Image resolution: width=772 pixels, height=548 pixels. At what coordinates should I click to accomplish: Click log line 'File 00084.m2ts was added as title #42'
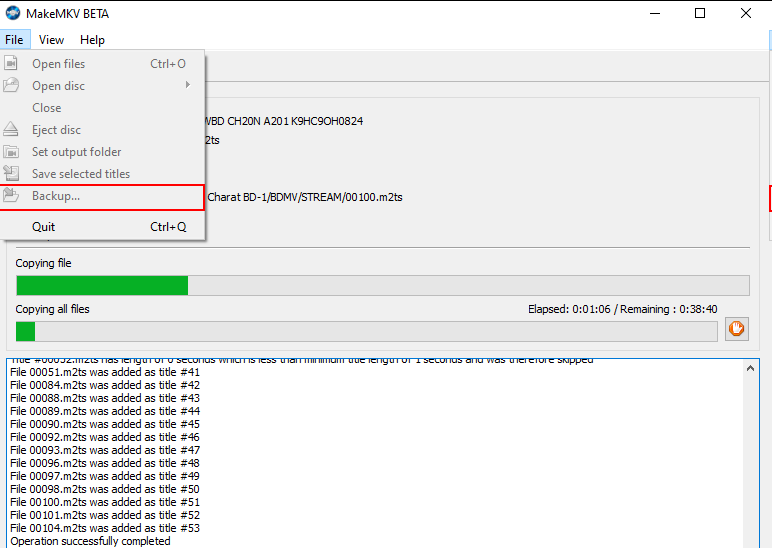[105, 385]
